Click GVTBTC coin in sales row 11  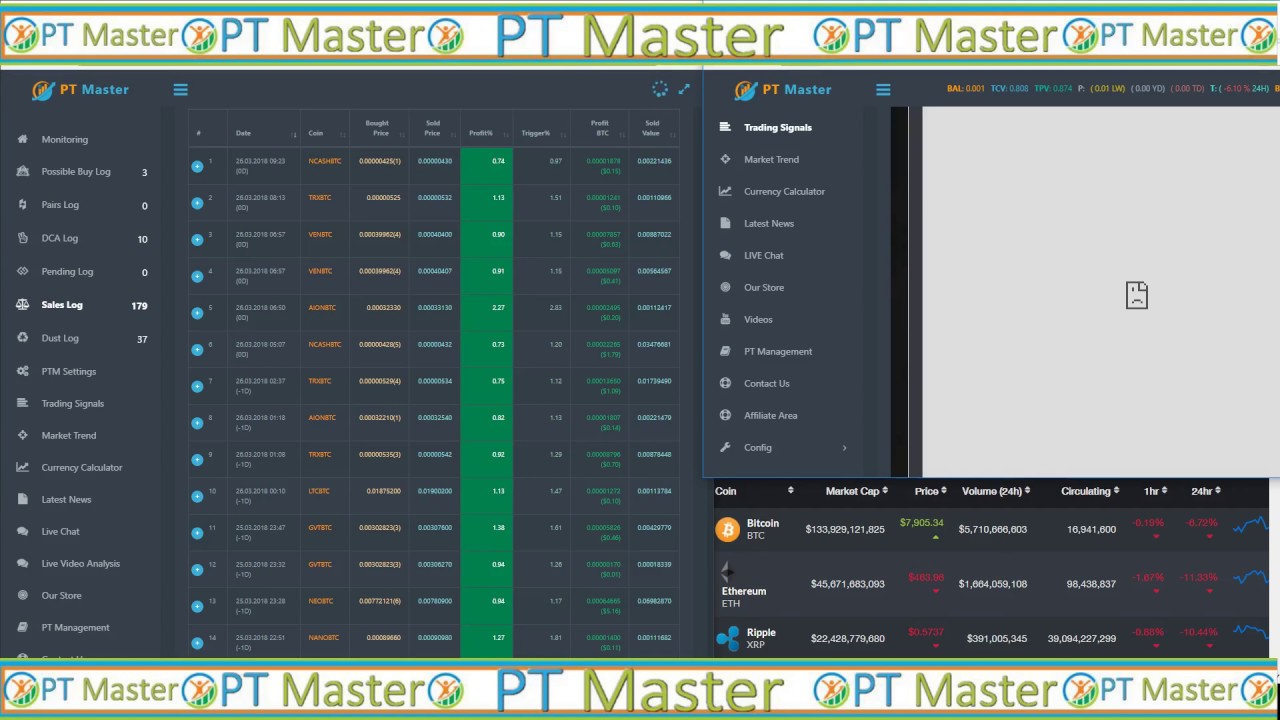(320, 527)
